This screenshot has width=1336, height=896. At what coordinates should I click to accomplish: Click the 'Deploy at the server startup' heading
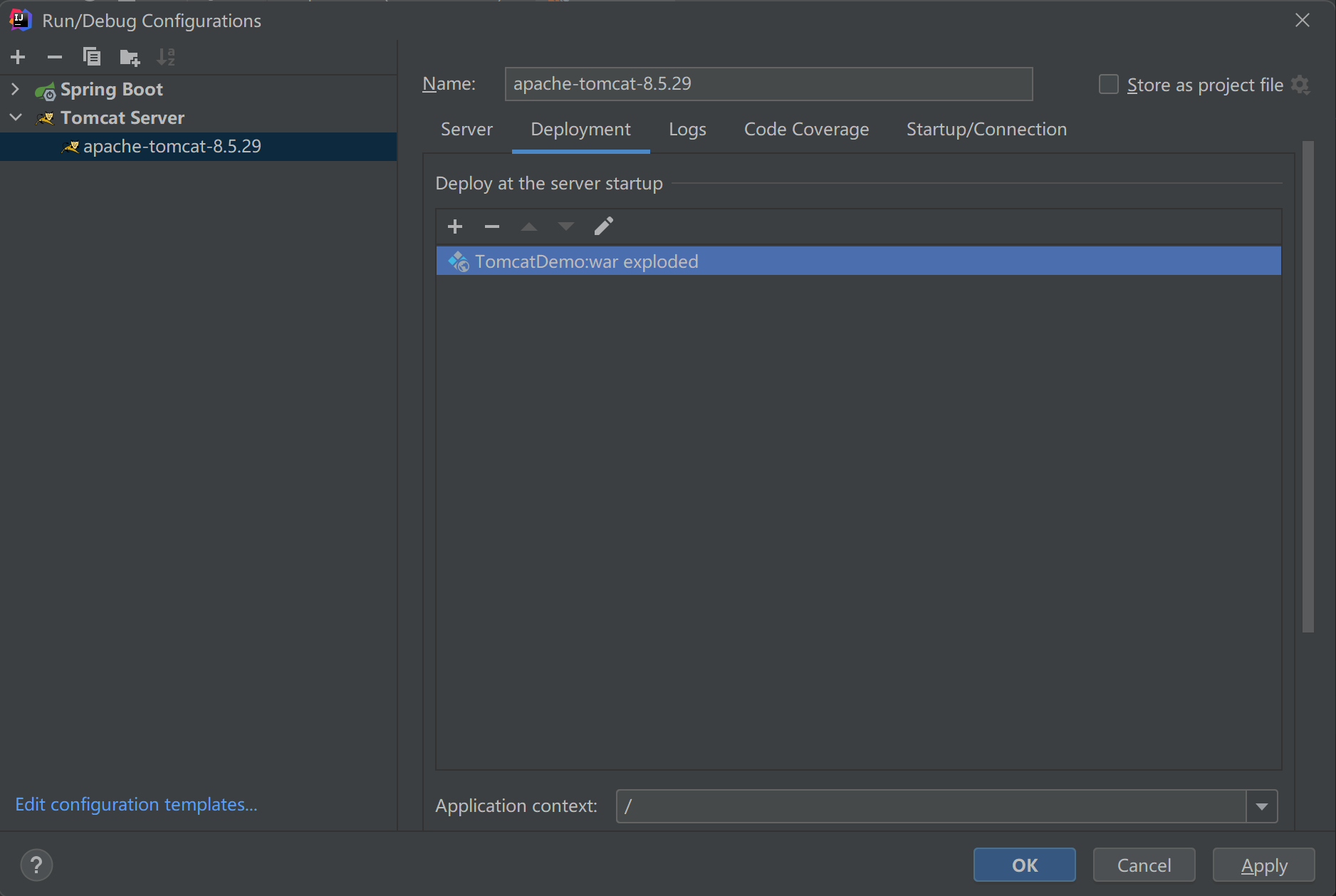(x=549, y=183)
